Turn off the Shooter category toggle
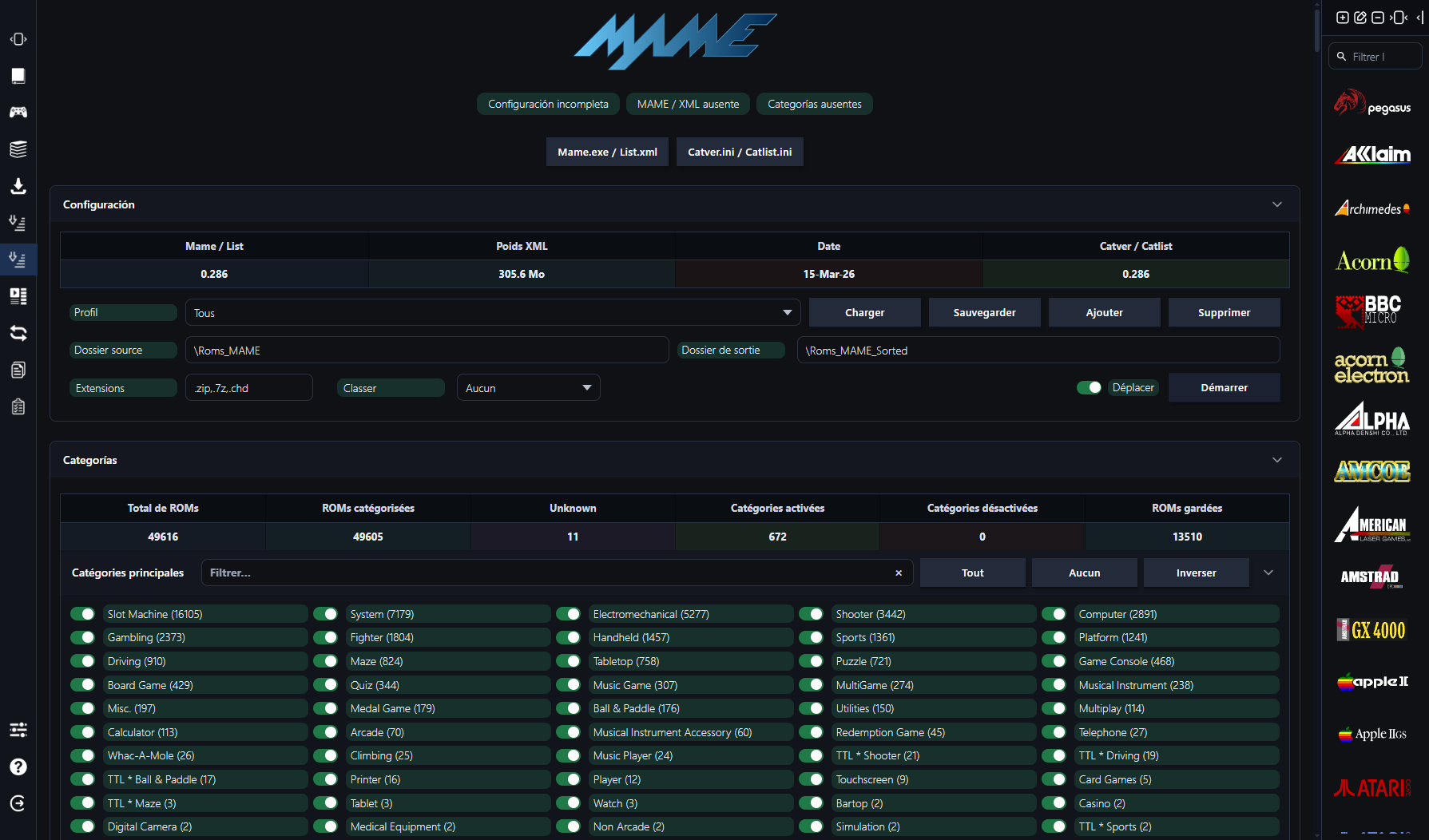 (x=811, y=614)
